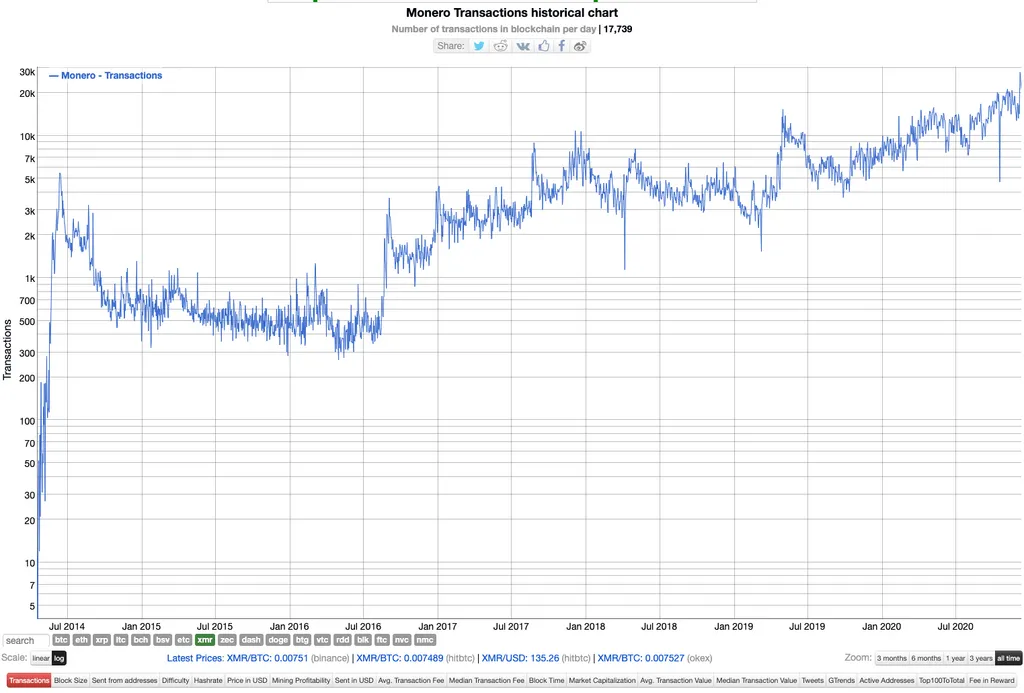
Task: Switch scale to linear
Action: click(x=40, y=659)
